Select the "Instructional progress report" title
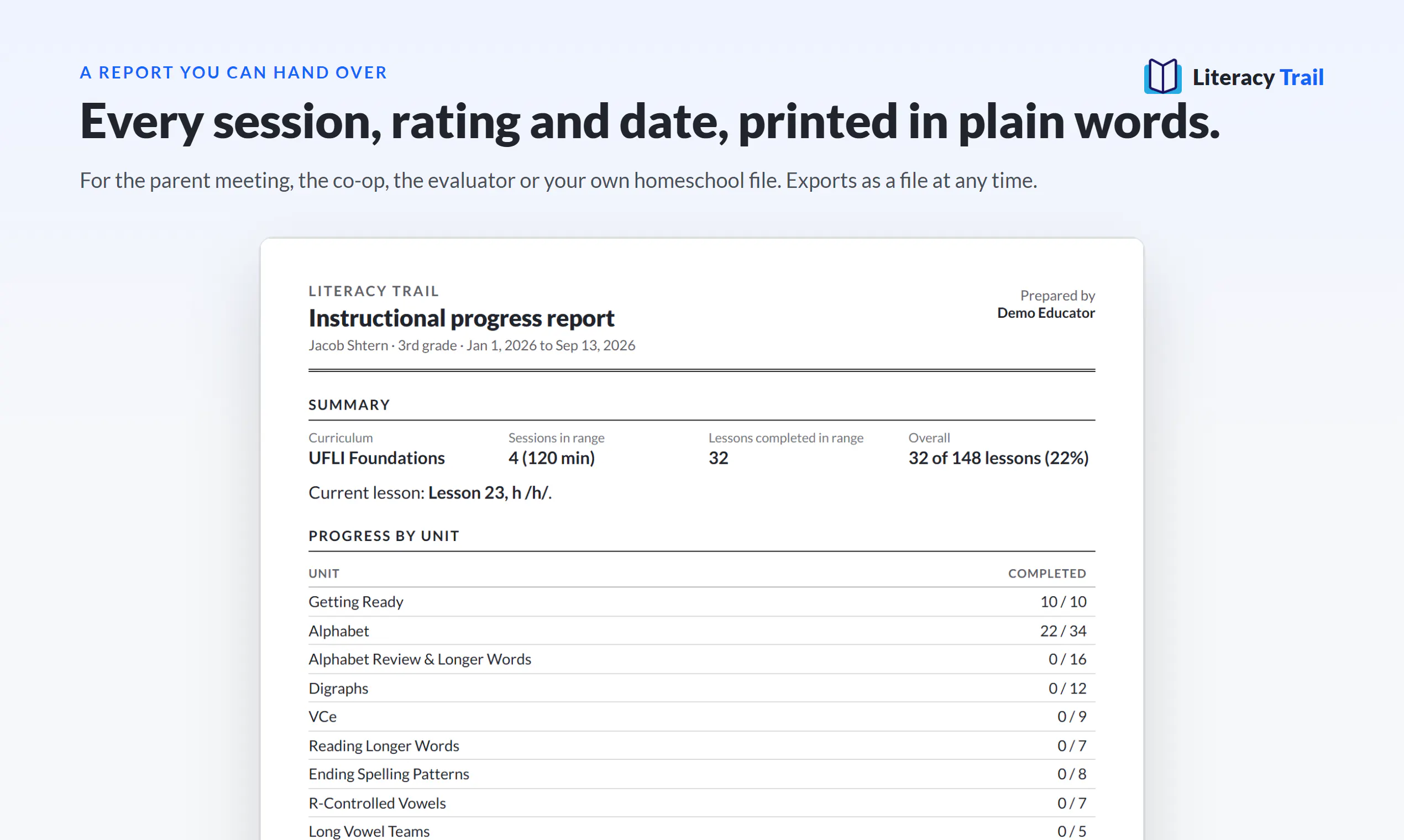Image resolution: width=1404 pixels, height=840 pixels. 462,318
